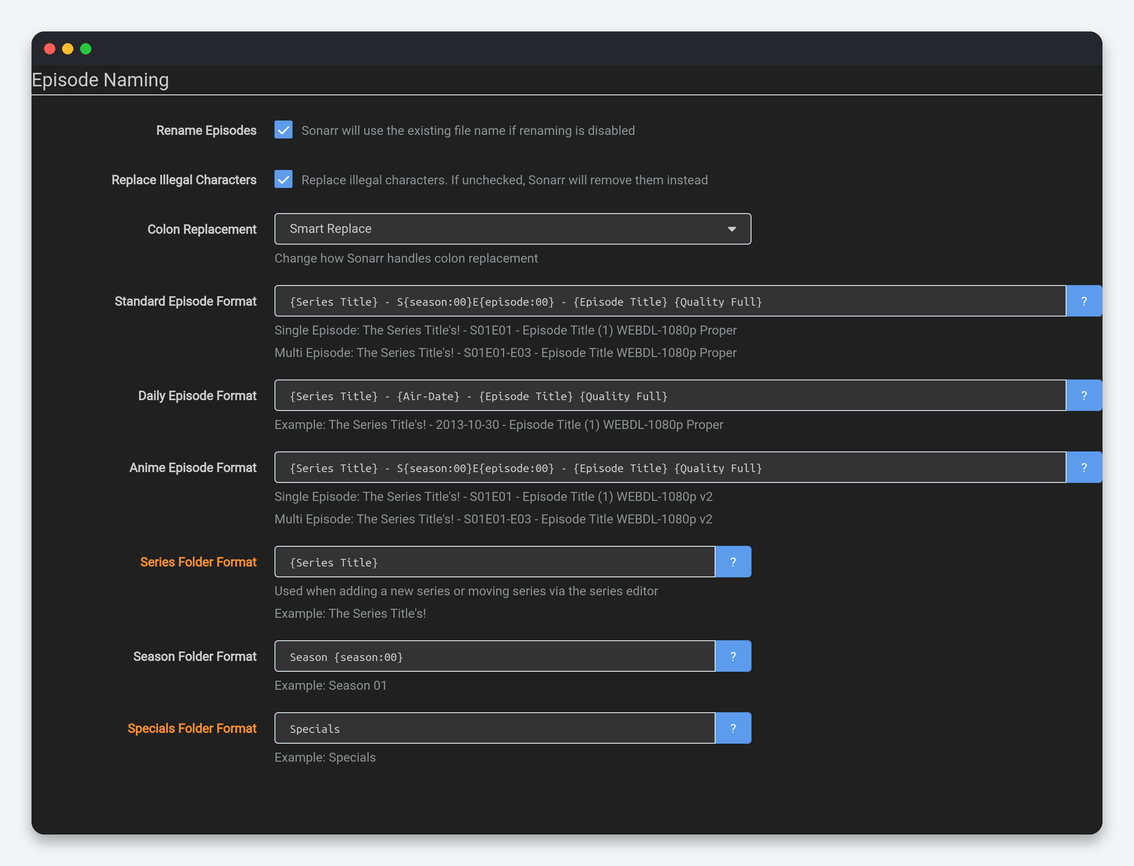Open help for Daily Episode Format
The height and width of the screenshot is (866, 1134).
coord(1083,396)
